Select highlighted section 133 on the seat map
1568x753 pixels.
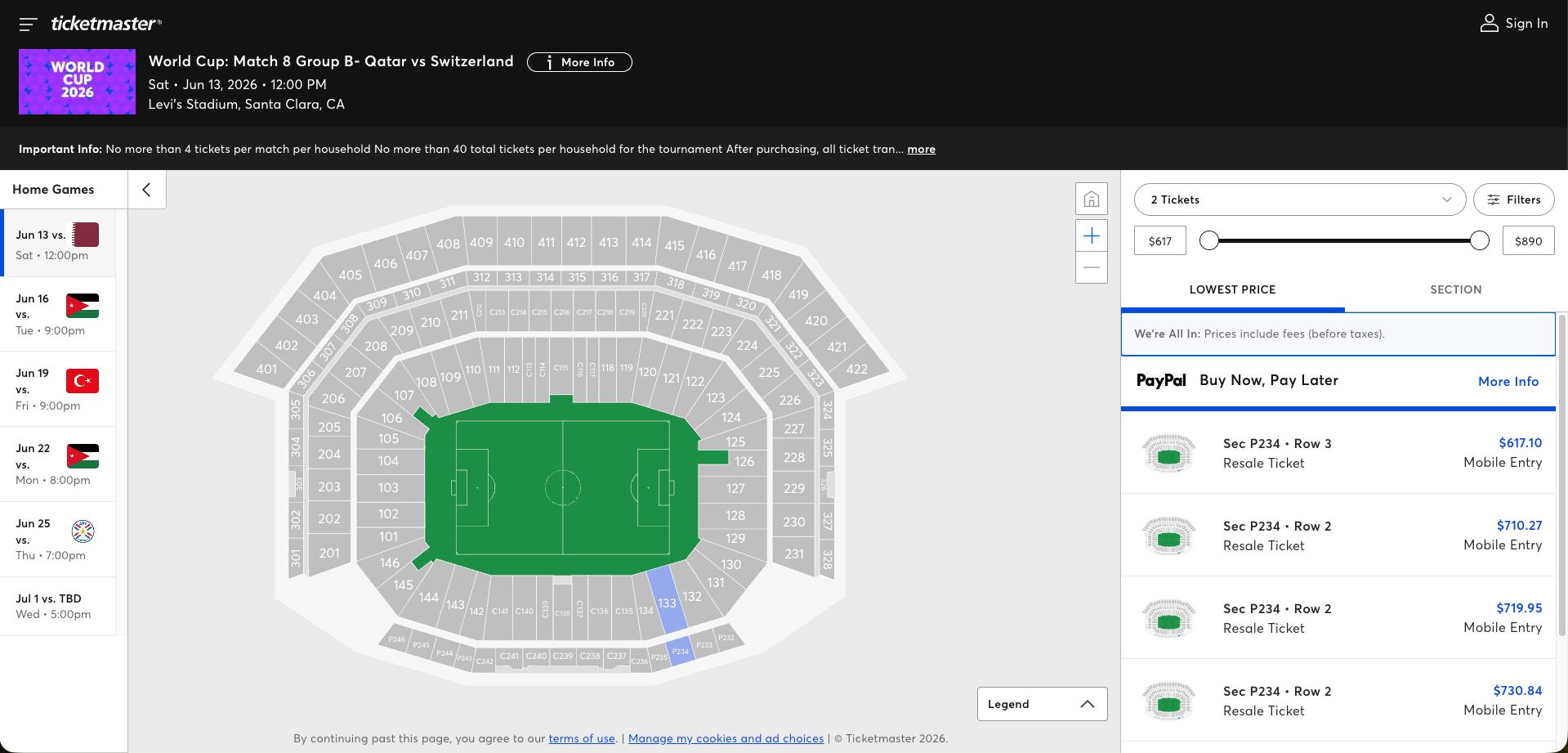point(667,600)
